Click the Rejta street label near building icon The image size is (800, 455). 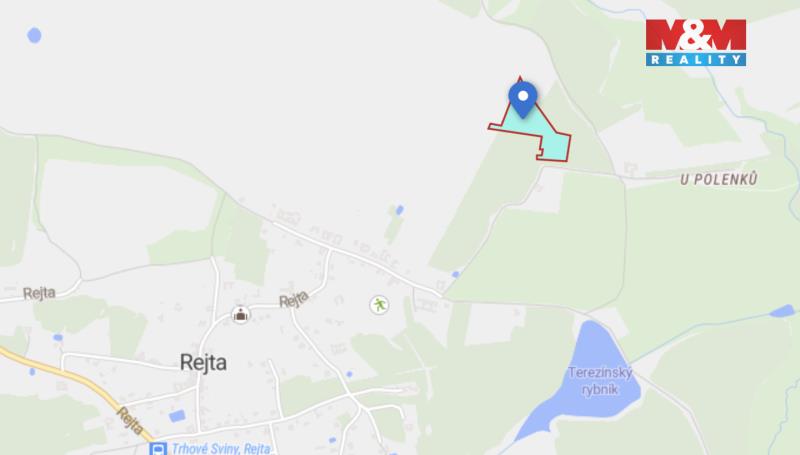(294, 299)
